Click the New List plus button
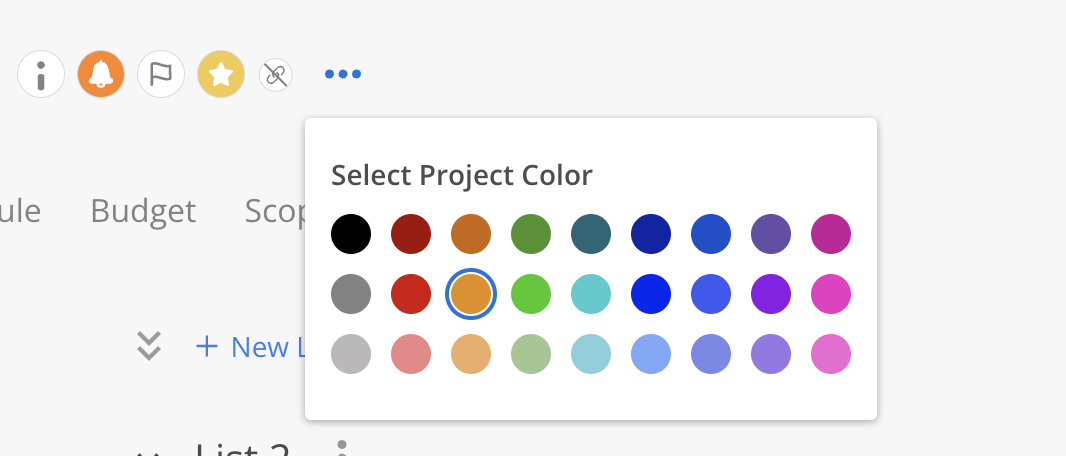 [x=207, y=347]
